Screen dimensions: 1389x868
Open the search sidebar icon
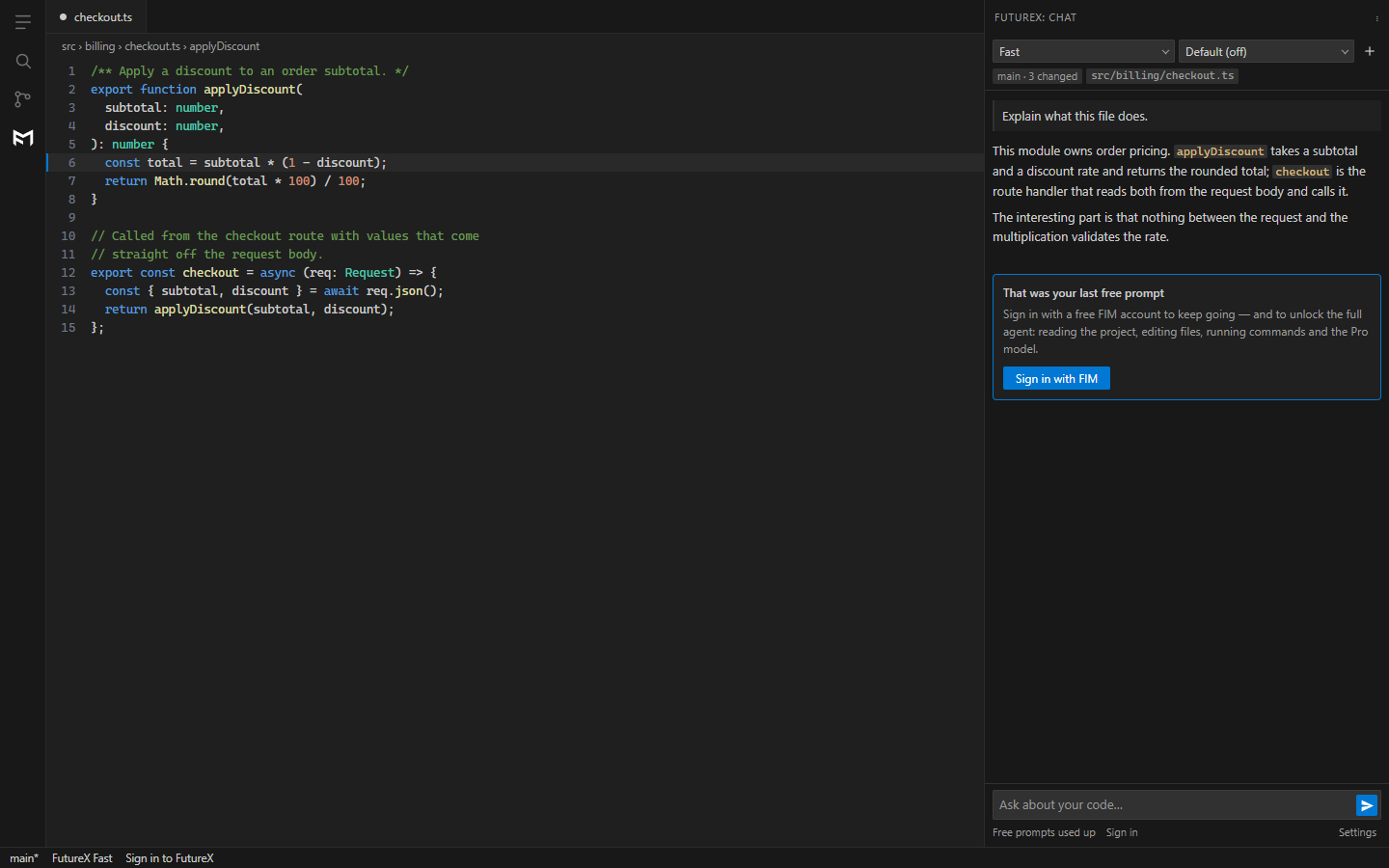coord(23,61)
